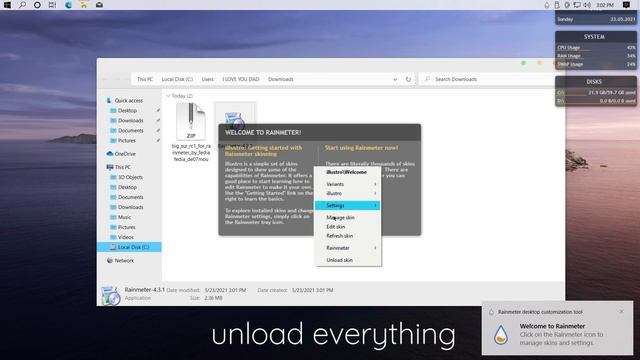Open the big_sur ZIP archive file
The width and height of the screenshot is (640, 360).
[x=191, y=131]
